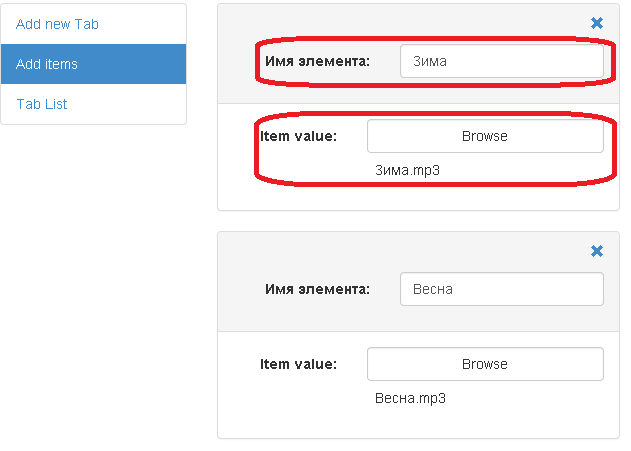Click the Item value label in the Зима card
The height and width of the screenshot is (451, 631).
click(x=298, y=136)
